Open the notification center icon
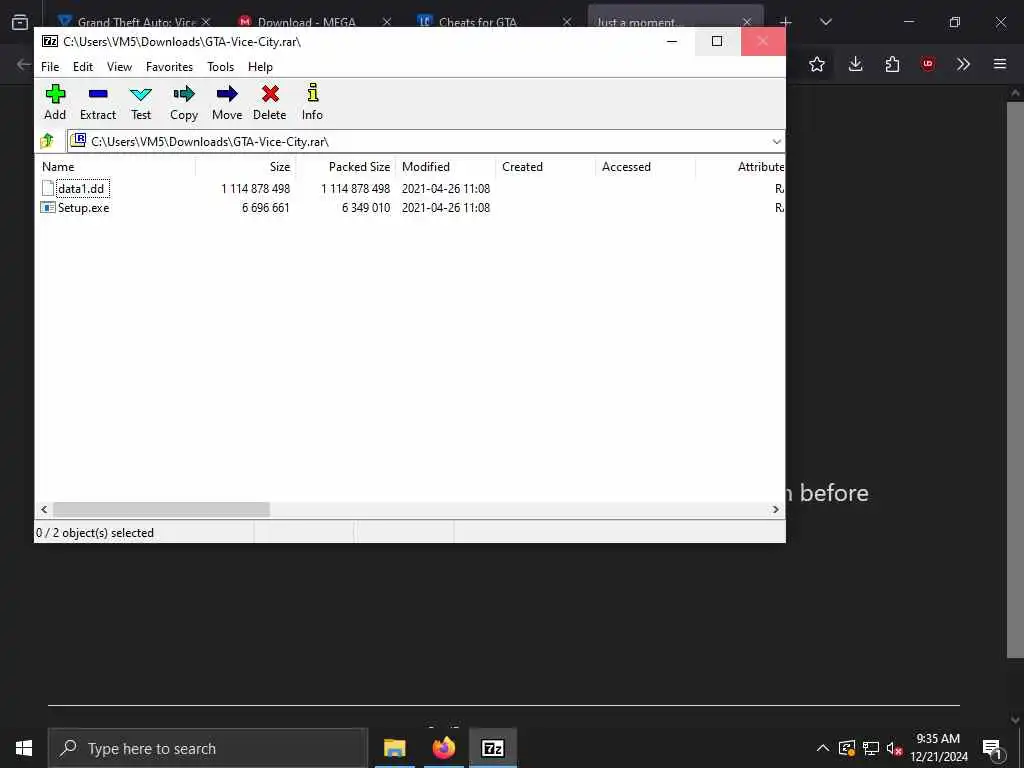This screenshot has width=1024, height=768. pos(992,748)
